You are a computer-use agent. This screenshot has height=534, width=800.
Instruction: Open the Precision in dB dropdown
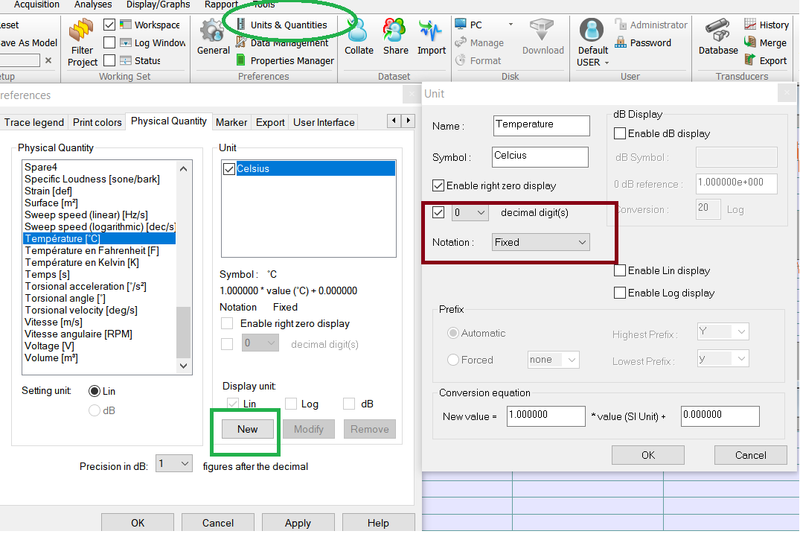174,464
